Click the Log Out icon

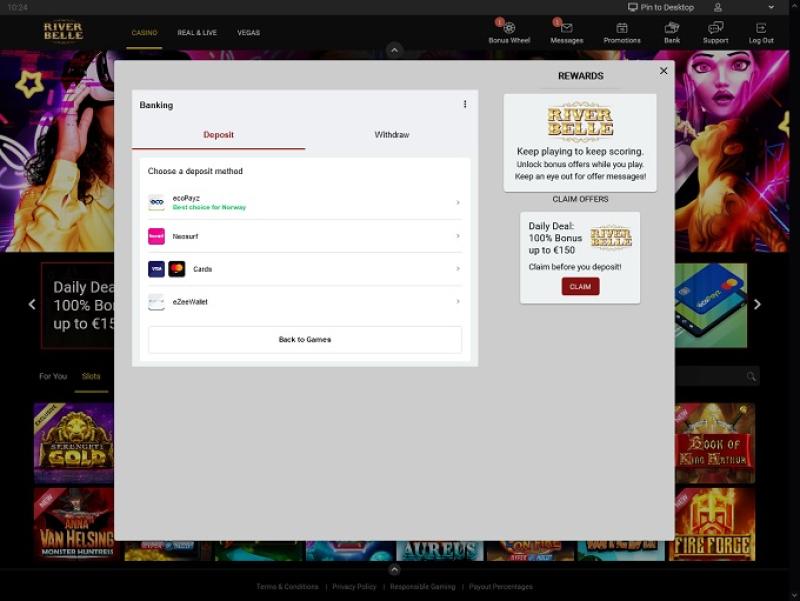[761, 29]
